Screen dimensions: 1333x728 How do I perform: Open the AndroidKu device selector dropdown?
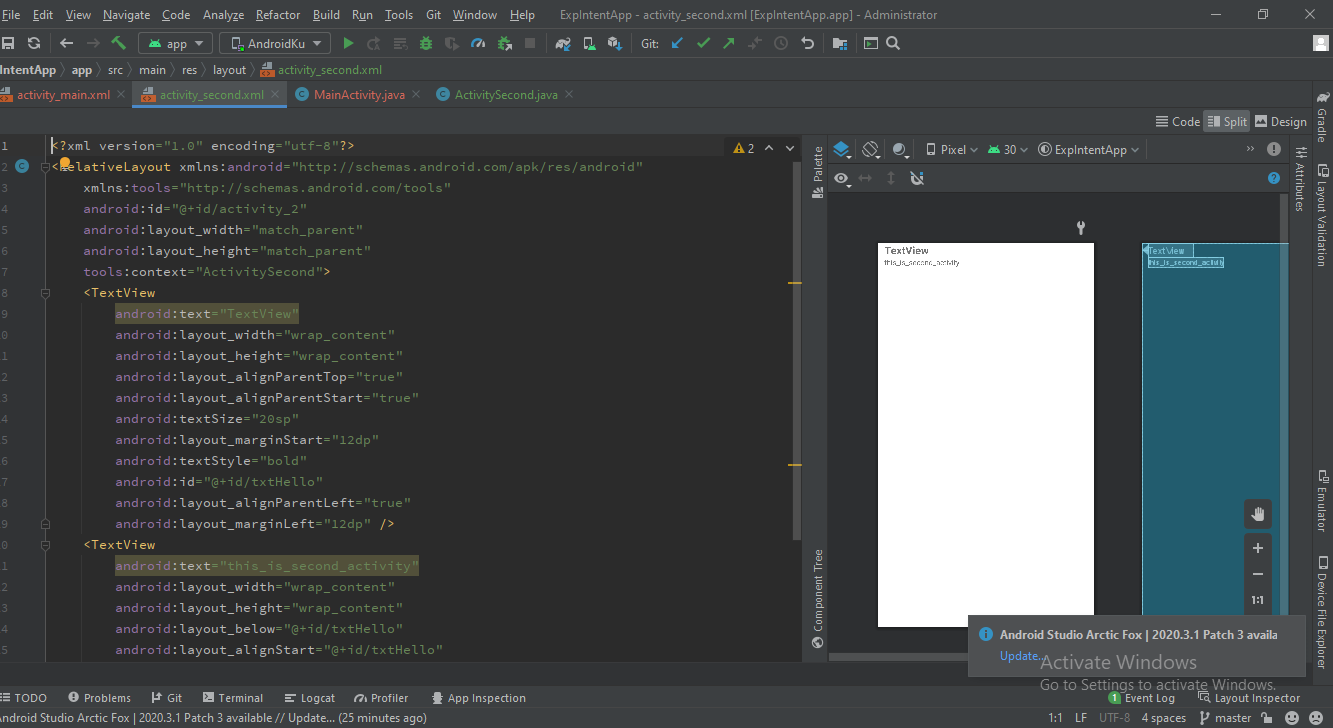click(274, 43)
